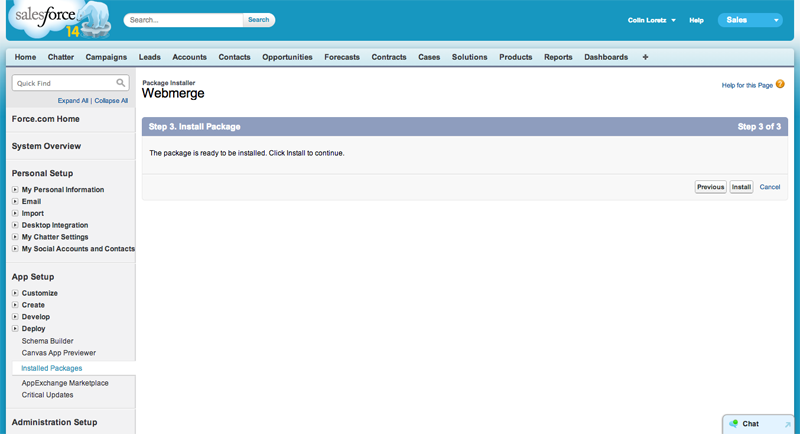This screenshot has height=434, width=800.
Task: Focus the global Search field
Action: [x=184, y=20]
